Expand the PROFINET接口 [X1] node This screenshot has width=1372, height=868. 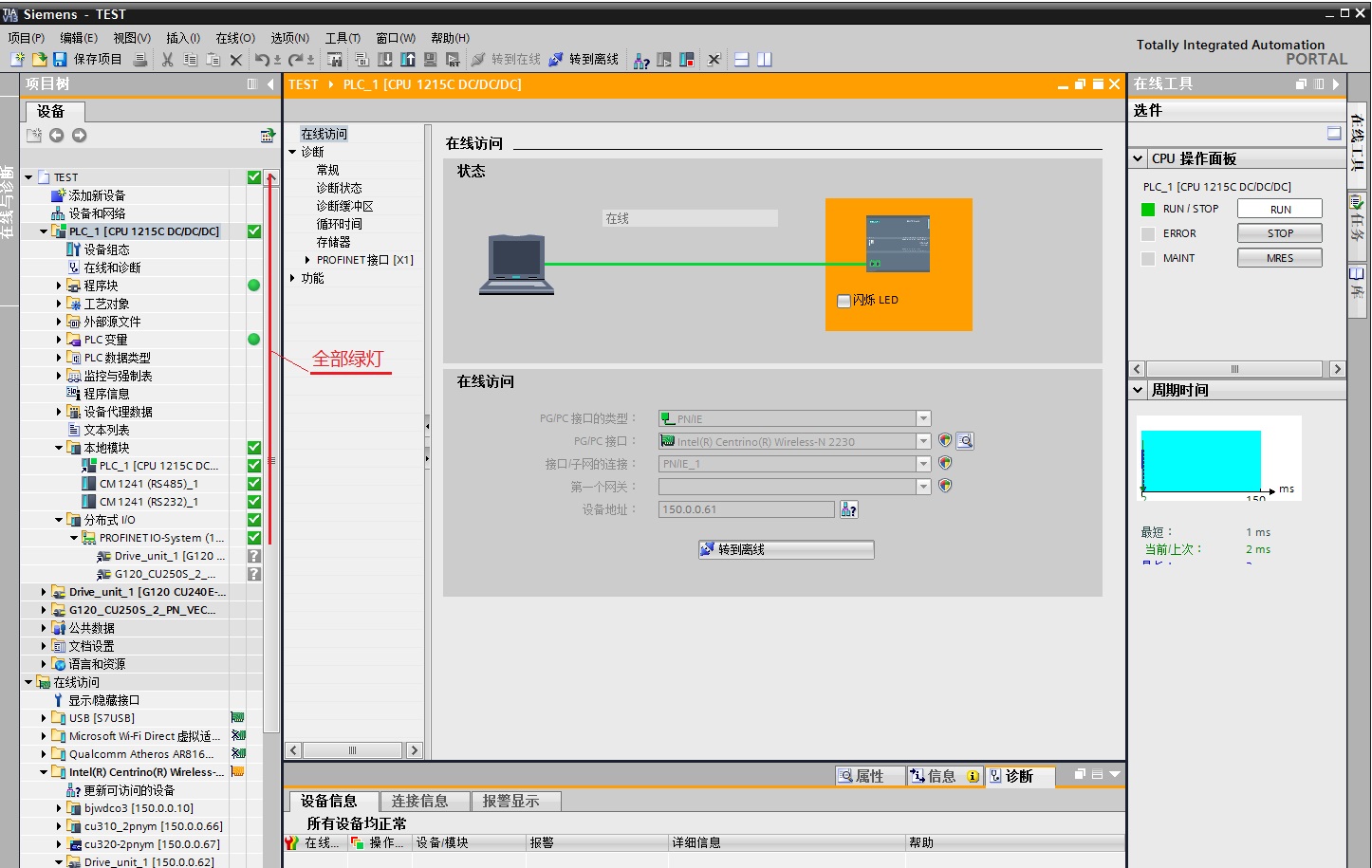307,260
